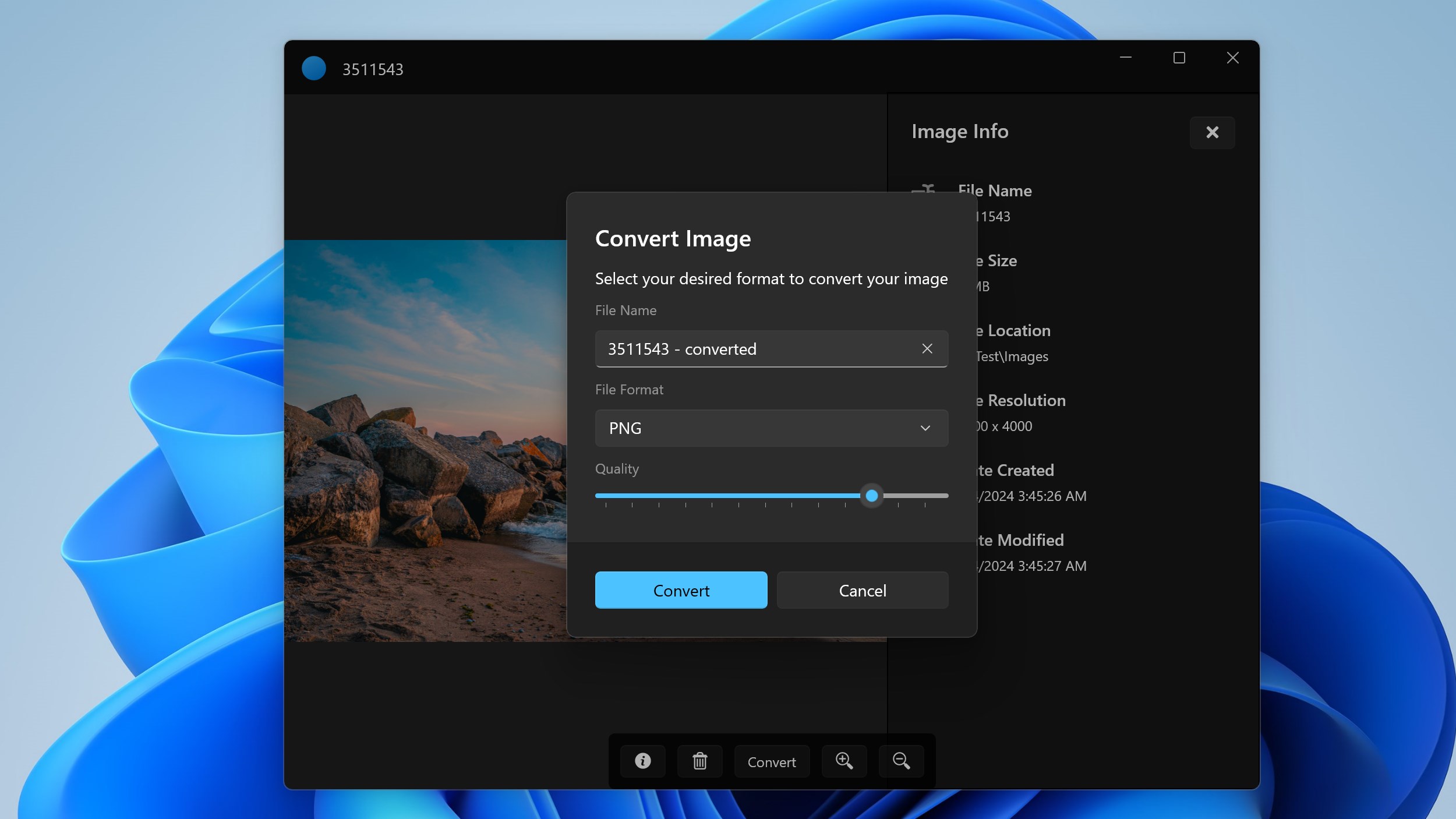Click the blue Convert button in dialog
1456x819 pixels.
point(681,590)
